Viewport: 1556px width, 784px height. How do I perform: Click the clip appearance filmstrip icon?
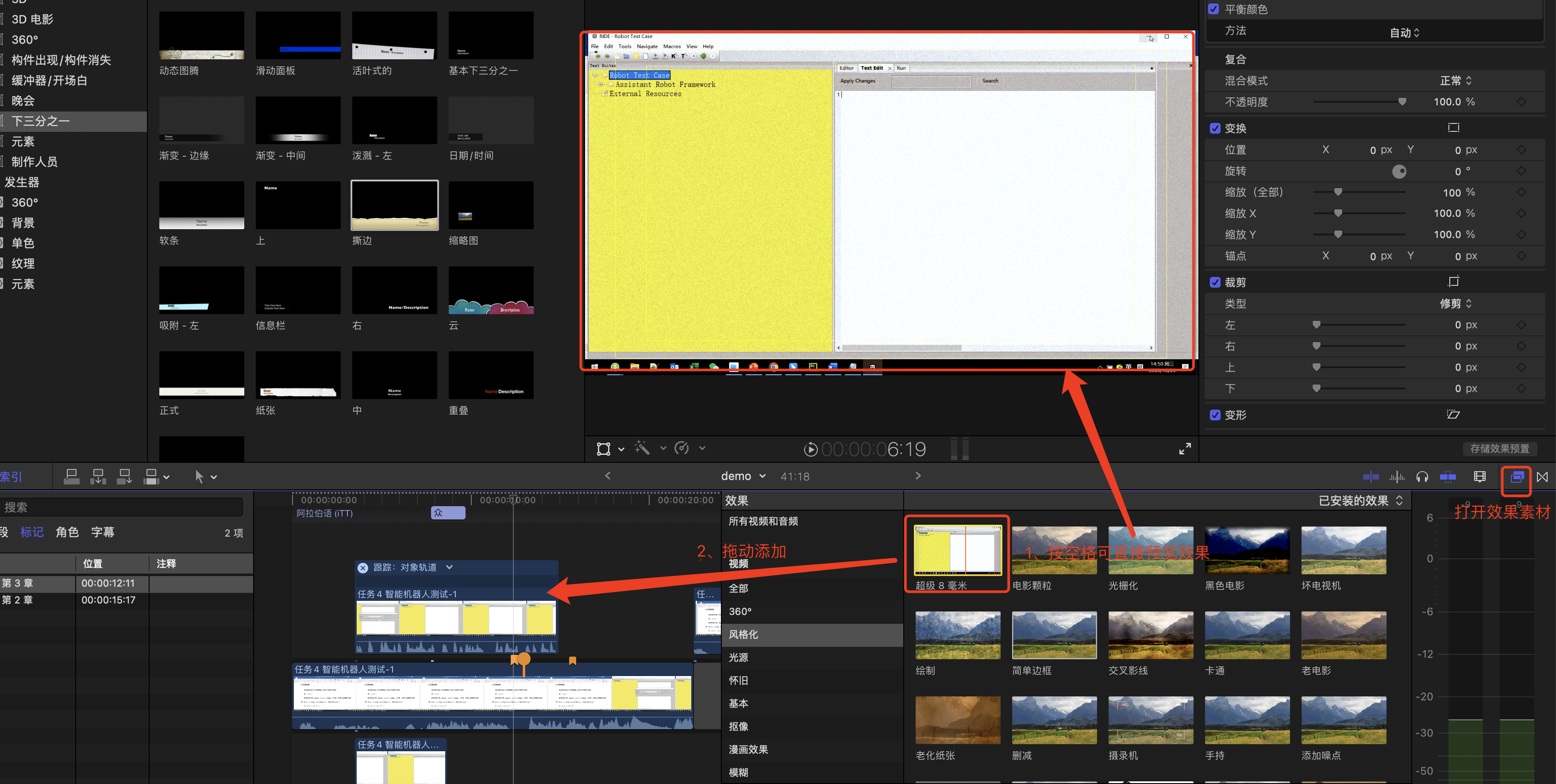point(1479,477)
